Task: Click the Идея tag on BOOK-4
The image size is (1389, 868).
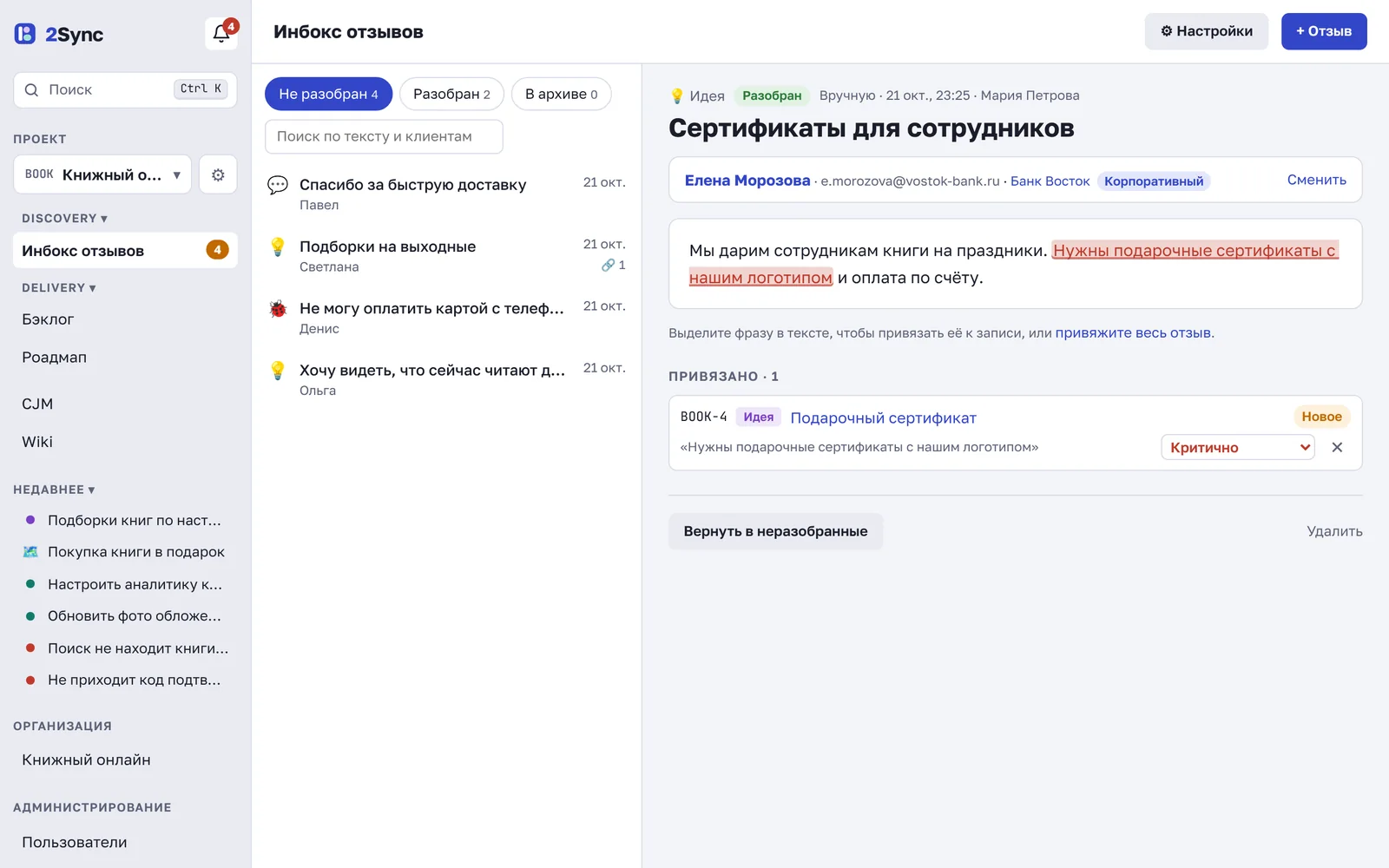Action: pos(758,417)
